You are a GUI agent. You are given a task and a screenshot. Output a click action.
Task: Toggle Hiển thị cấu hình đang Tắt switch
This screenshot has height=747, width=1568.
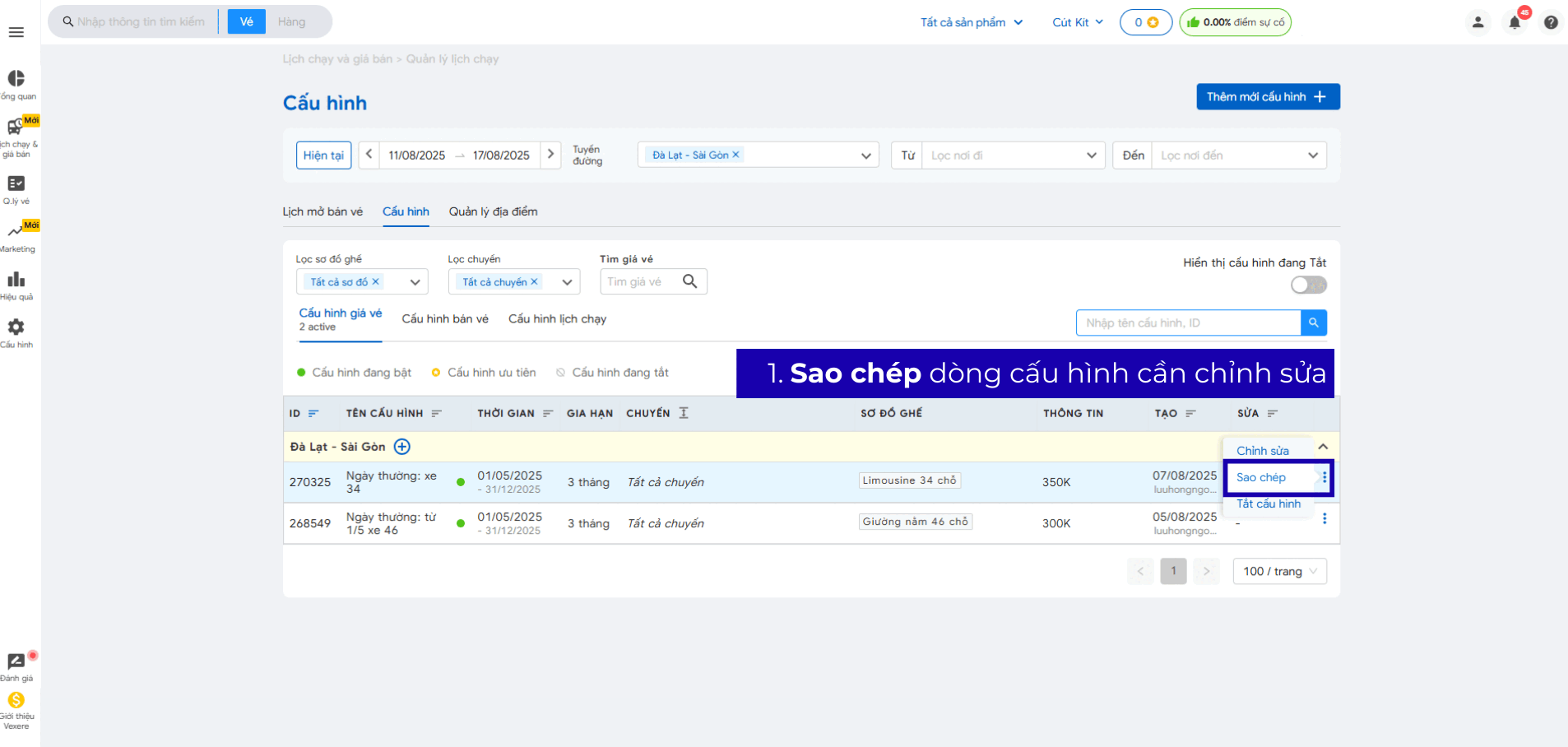click(x=1308, y=285)
